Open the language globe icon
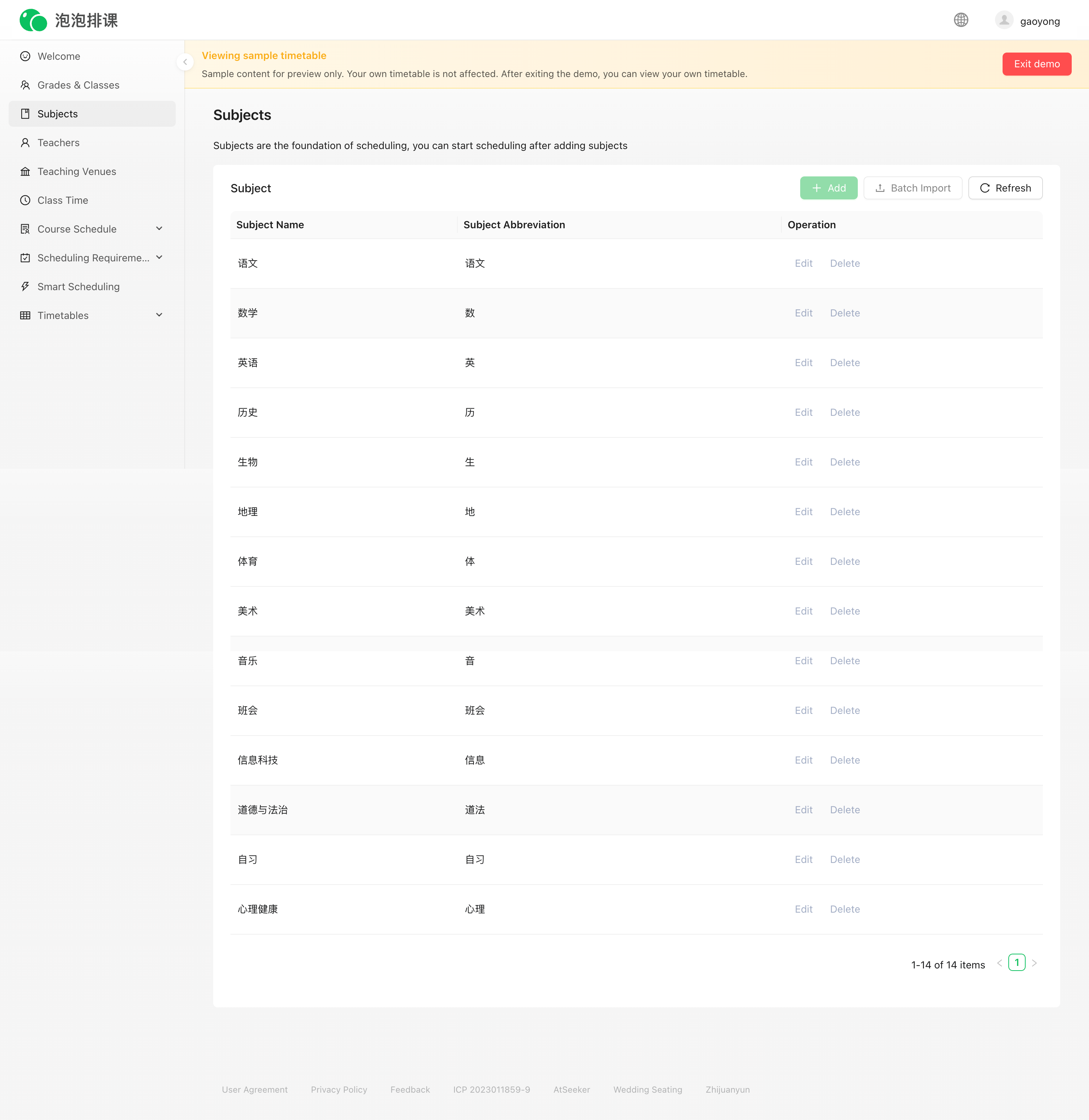The width and height of the screenshot is (1089, 1120). [x=962, y=20]
